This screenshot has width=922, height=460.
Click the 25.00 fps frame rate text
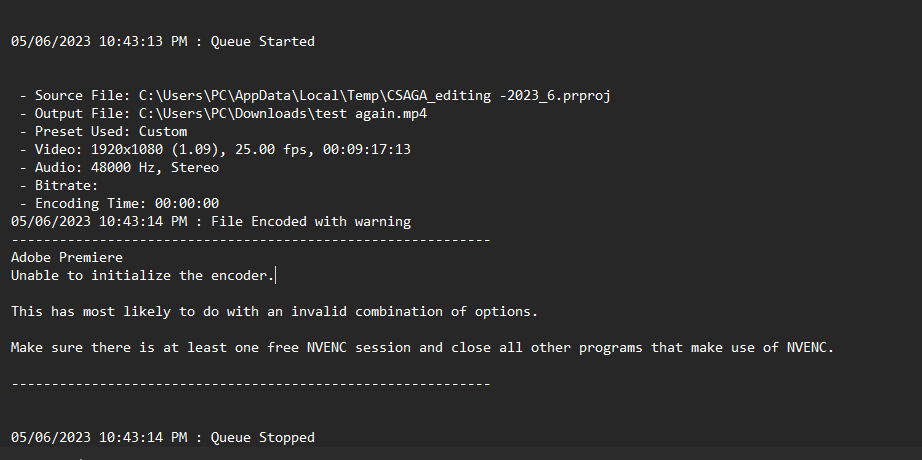[254, 150]
